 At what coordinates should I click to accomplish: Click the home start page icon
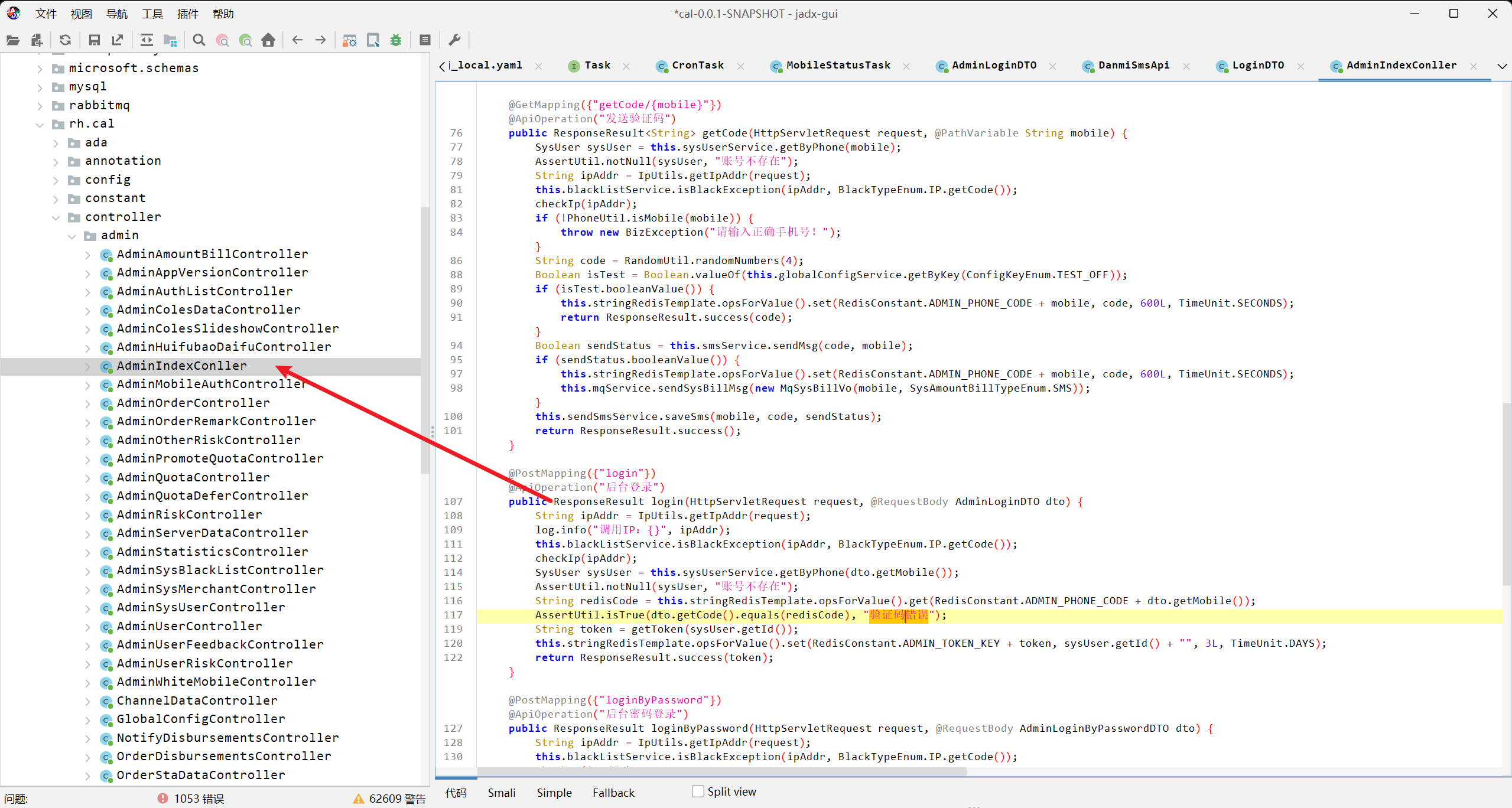(268, 40)
